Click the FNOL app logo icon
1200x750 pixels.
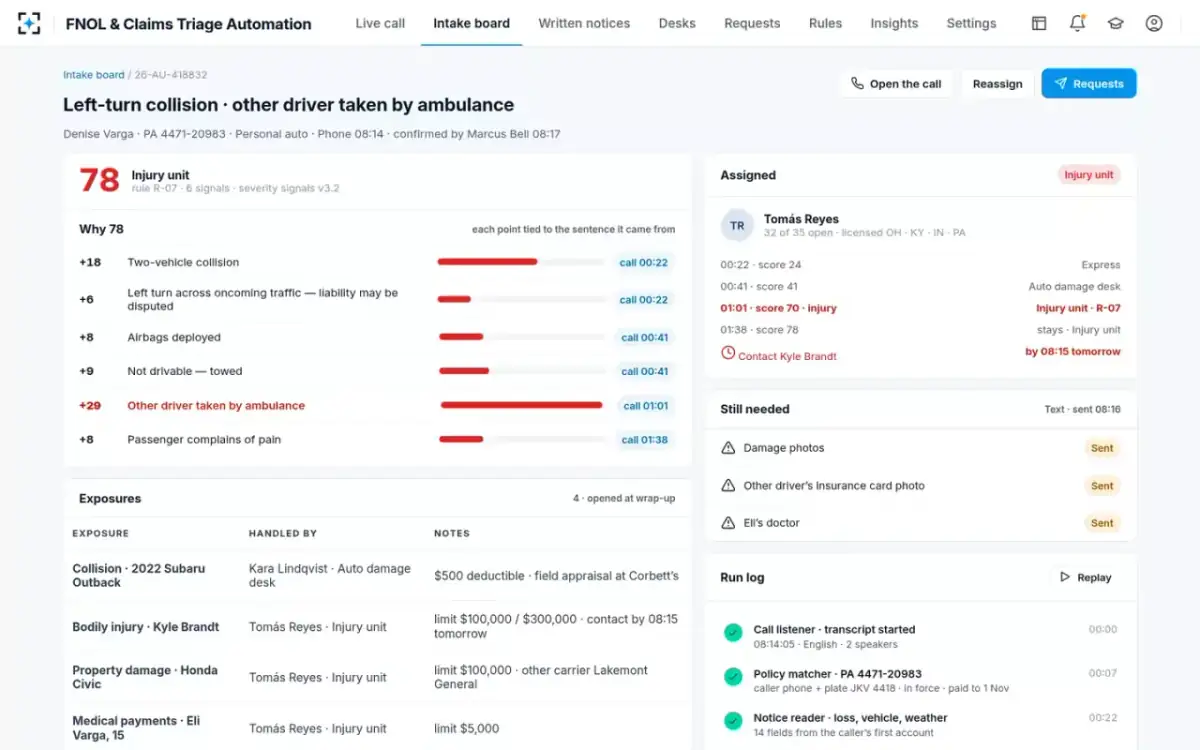pyautogui.click(x=29, y=23)
